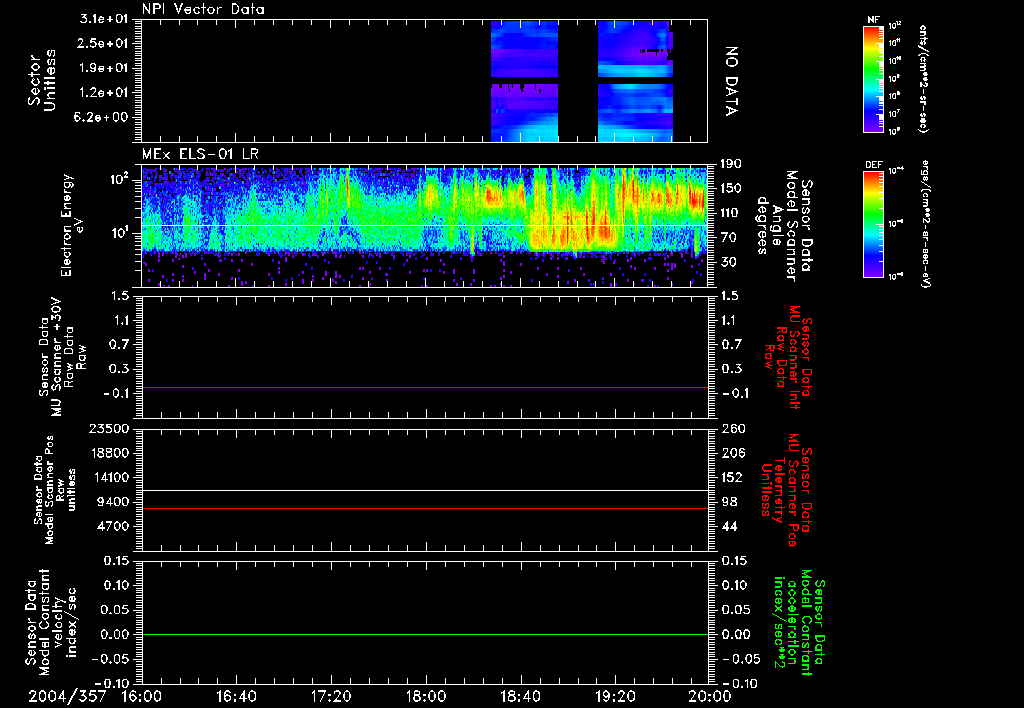
Task: Click the 'NO DATA' label beside NPI panel
Action: pyautogui.click(x=731, y=81)
